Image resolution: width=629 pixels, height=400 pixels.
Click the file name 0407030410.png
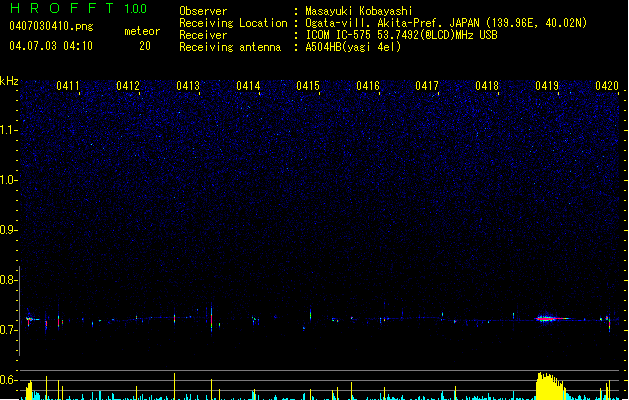point(51,26)
